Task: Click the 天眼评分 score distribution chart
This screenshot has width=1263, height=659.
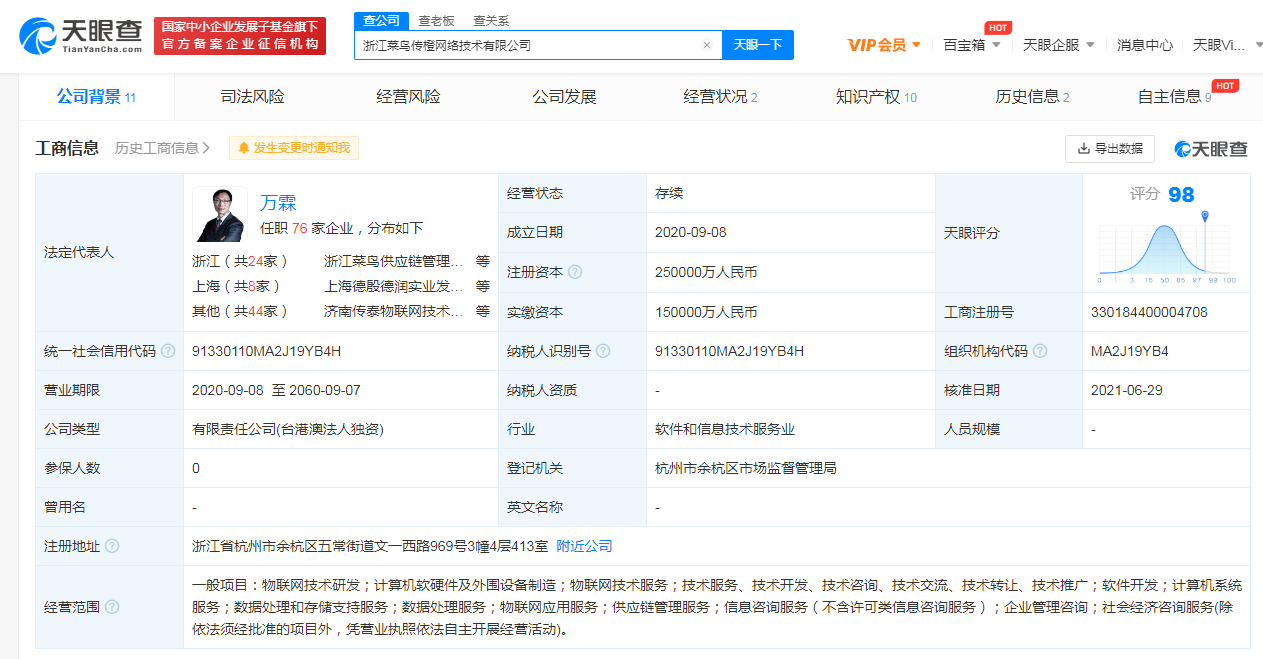Action: 1166,246
